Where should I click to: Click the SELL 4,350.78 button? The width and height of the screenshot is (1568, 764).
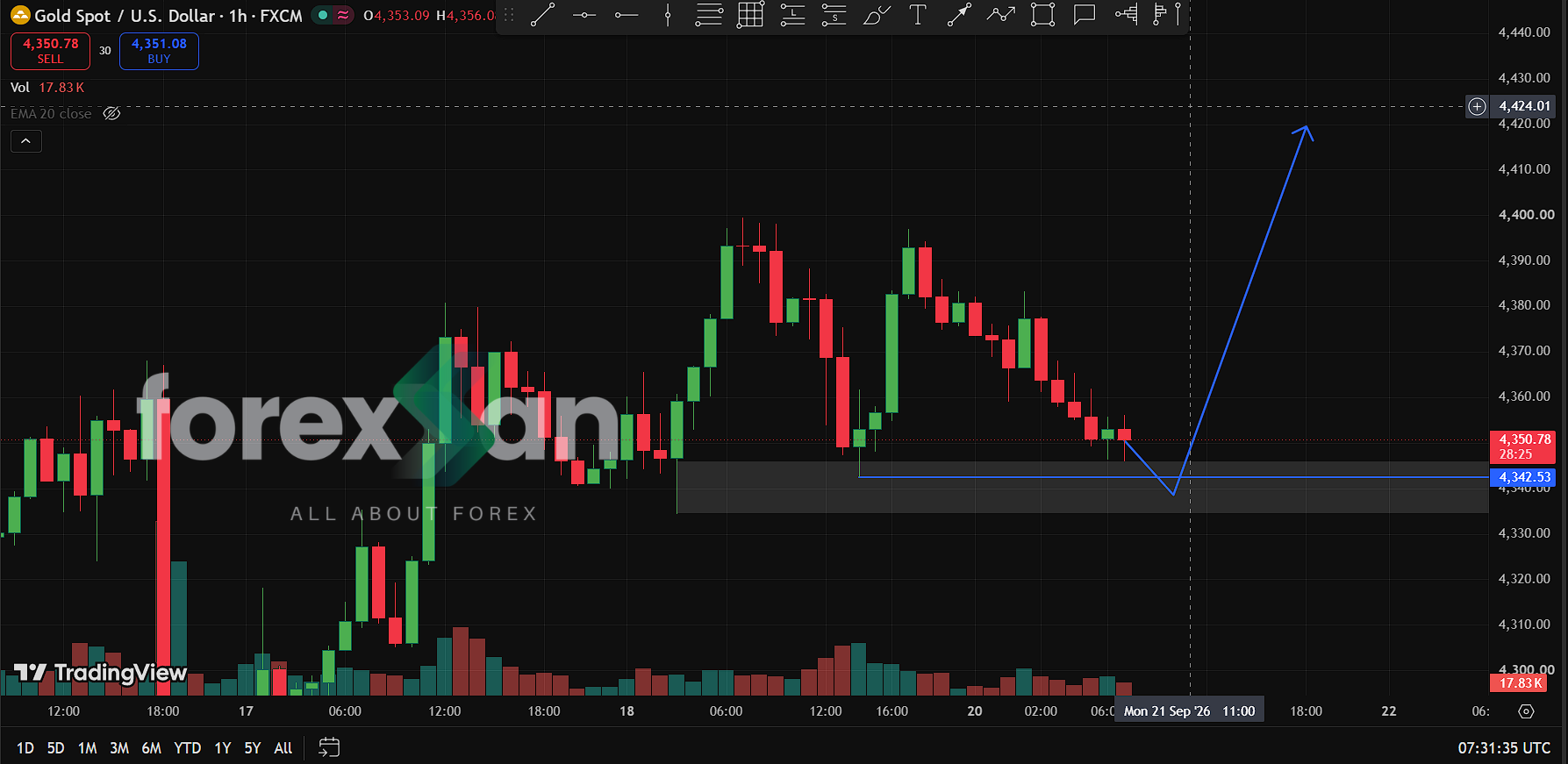pos(50,51)
